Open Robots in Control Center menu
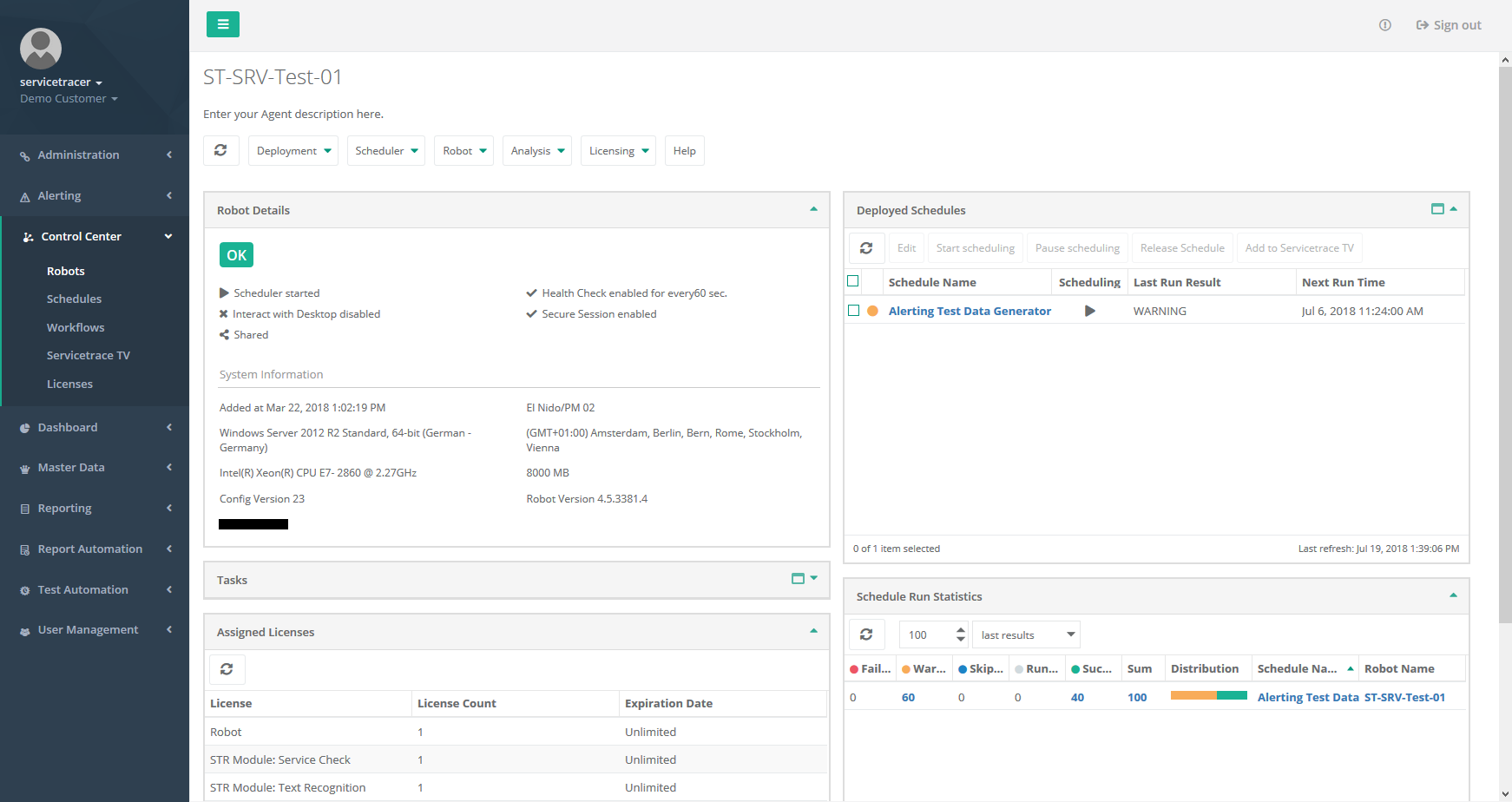The image size is (1512, 802). [66, 271]
